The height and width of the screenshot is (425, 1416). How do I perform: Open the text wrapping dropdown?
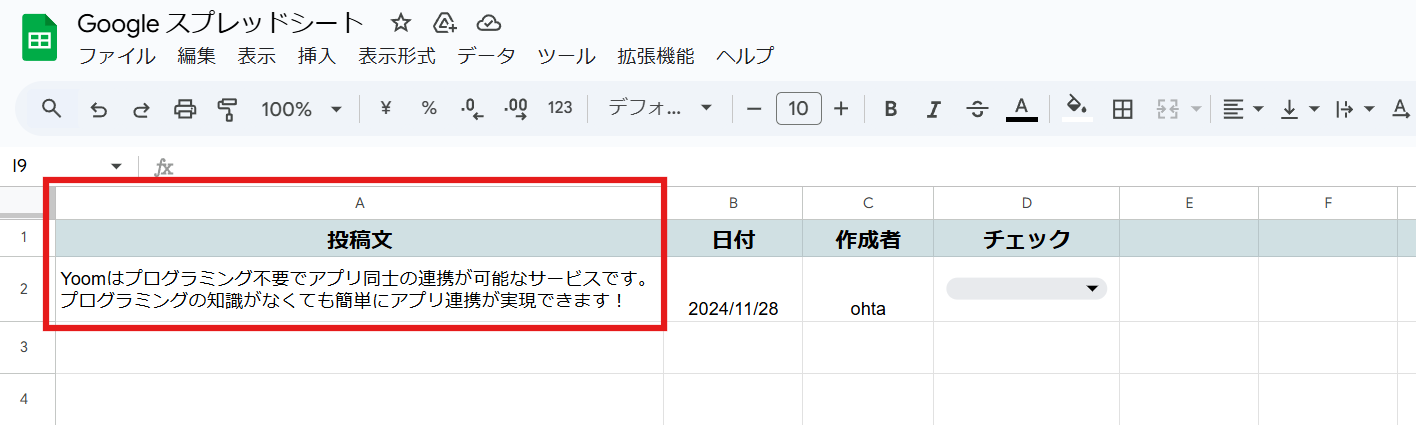(1355, 109)
